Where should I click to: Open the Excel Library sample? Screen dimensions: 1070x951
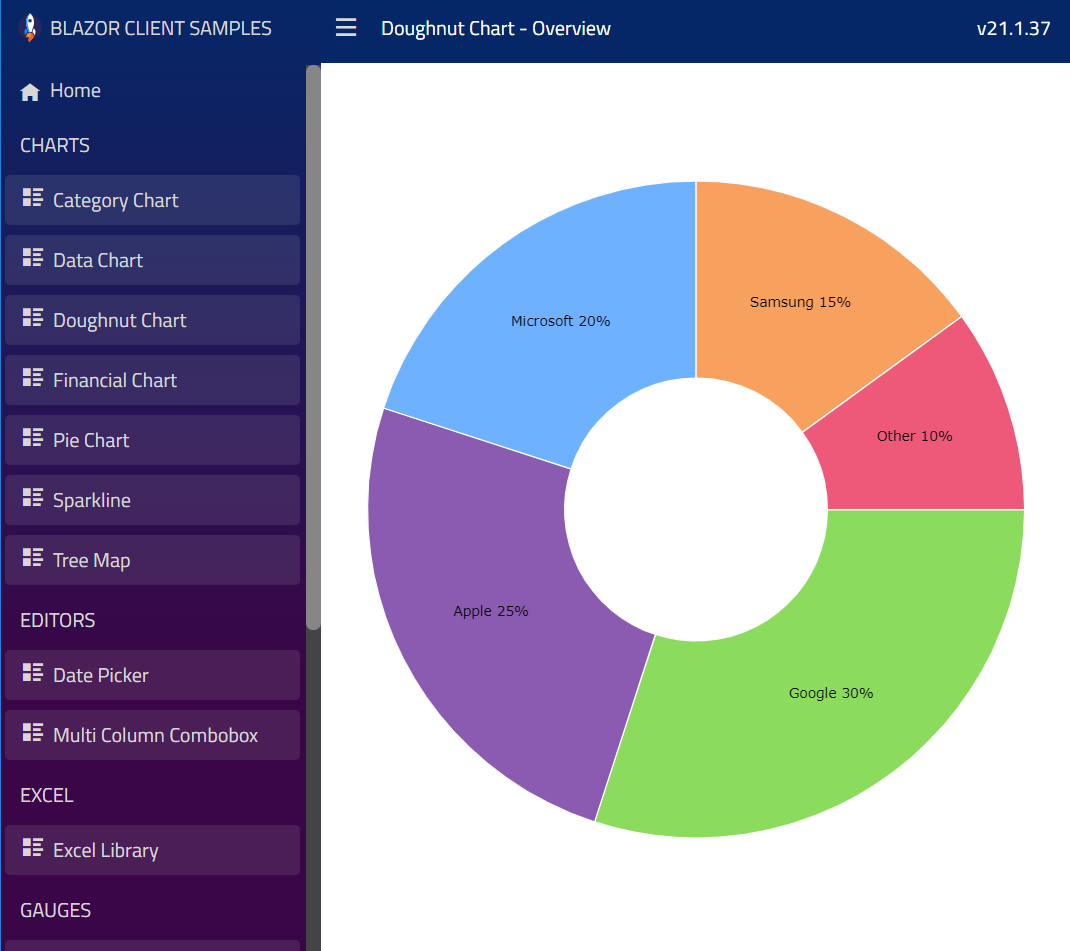pyautogui.click(x=152, y=850)
